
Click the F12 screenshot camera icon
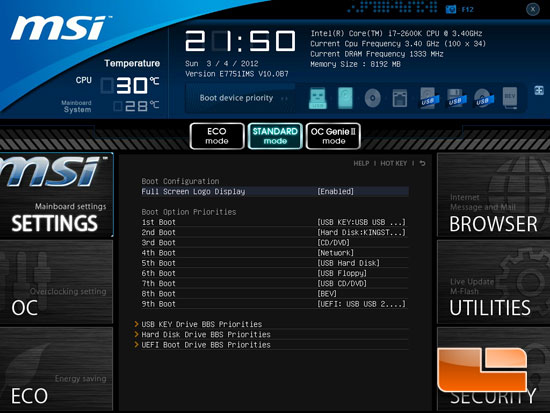(451, 9)
